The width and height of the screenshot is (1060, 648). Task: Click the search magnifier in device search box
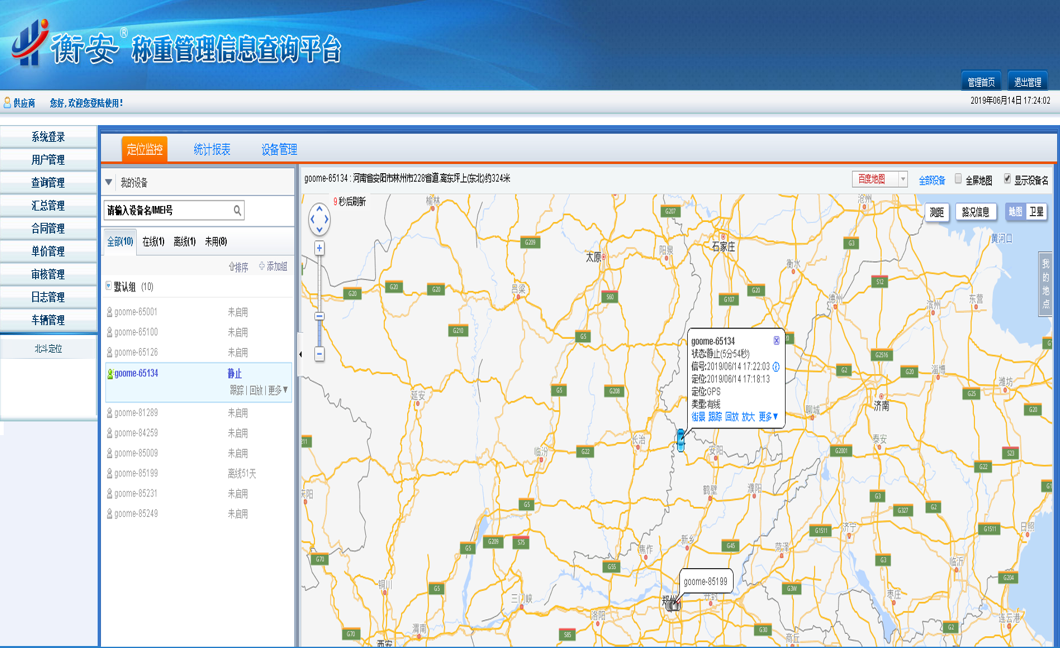(237, 211)
